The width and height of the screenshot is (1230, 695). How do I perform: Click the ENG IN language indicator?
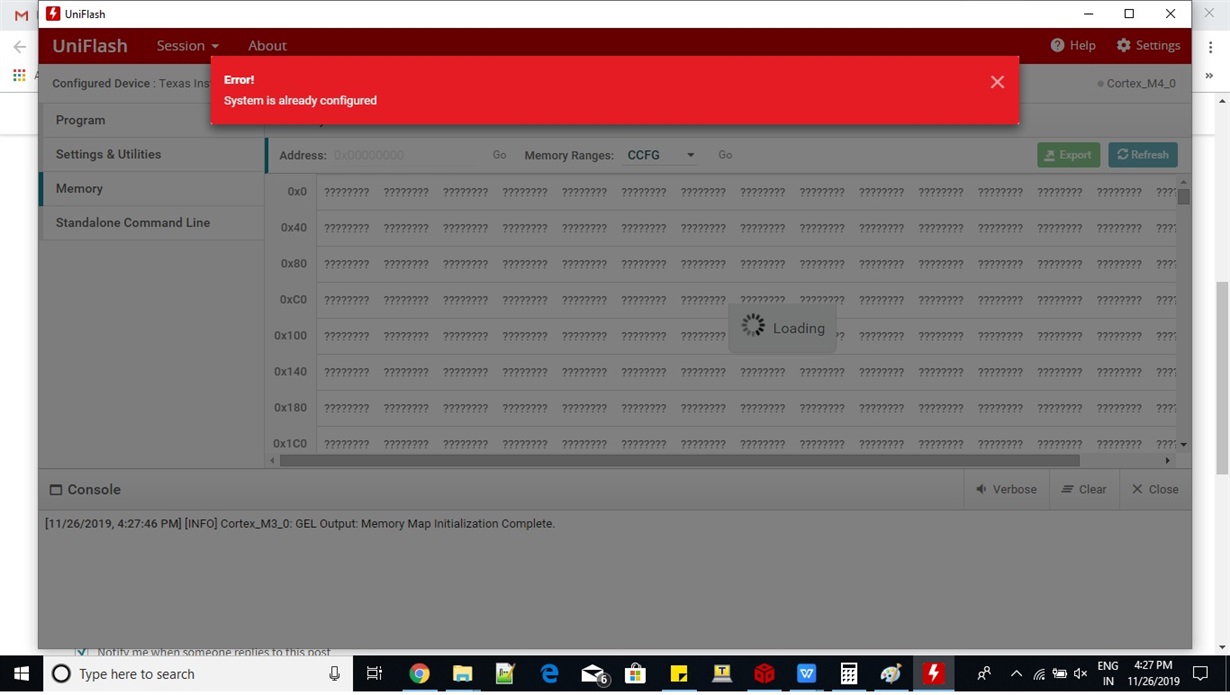click(1108, 674)
